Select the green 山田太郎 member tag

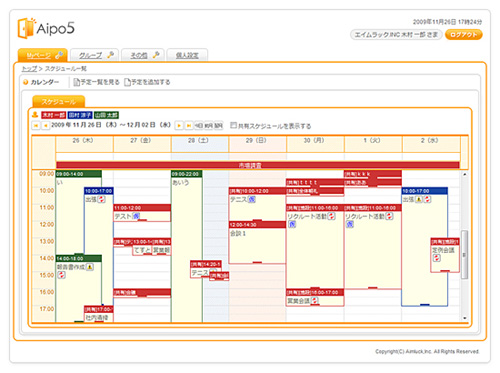point(106,115)
